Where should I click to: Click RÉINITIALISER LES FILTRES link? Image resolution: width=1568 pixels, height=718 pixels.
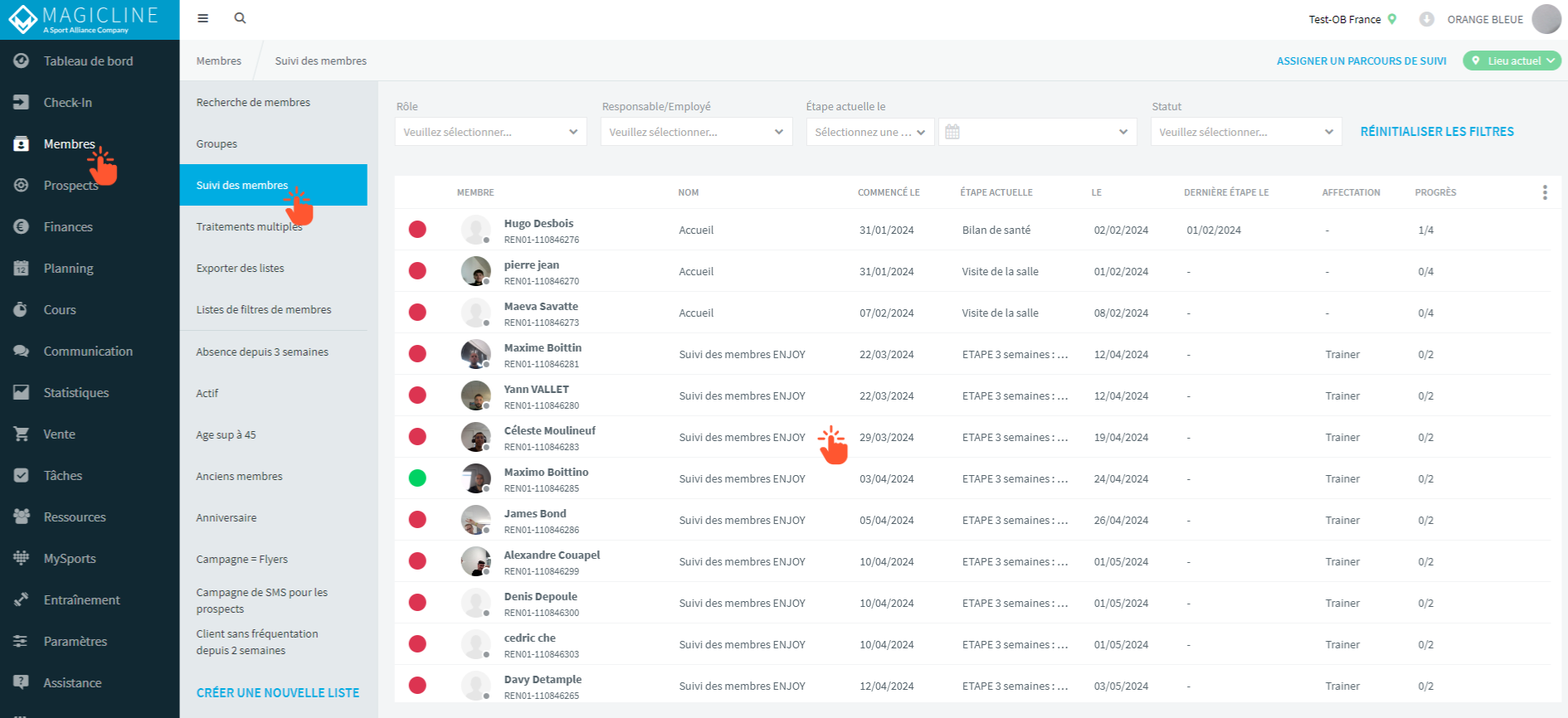point(1437,132)
